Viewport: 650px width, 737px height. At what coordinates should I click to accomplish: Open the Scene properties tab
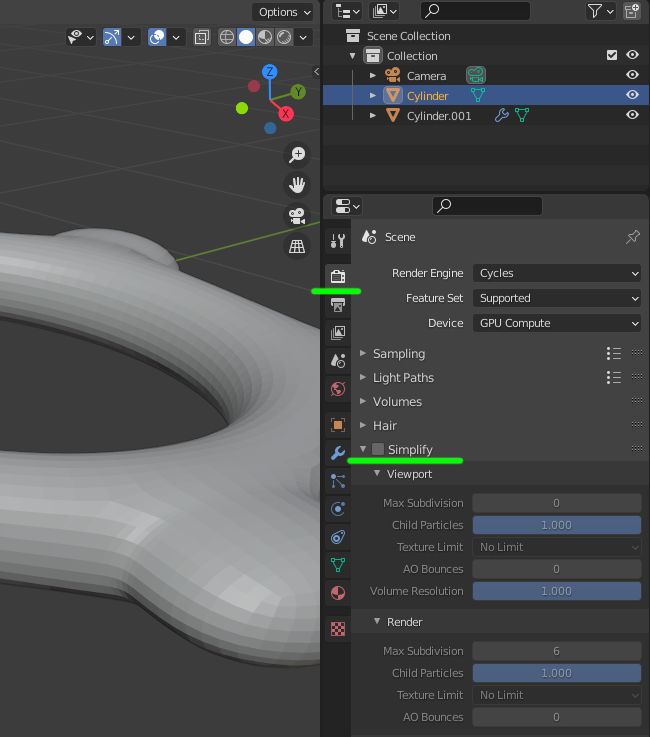(338, 361)
